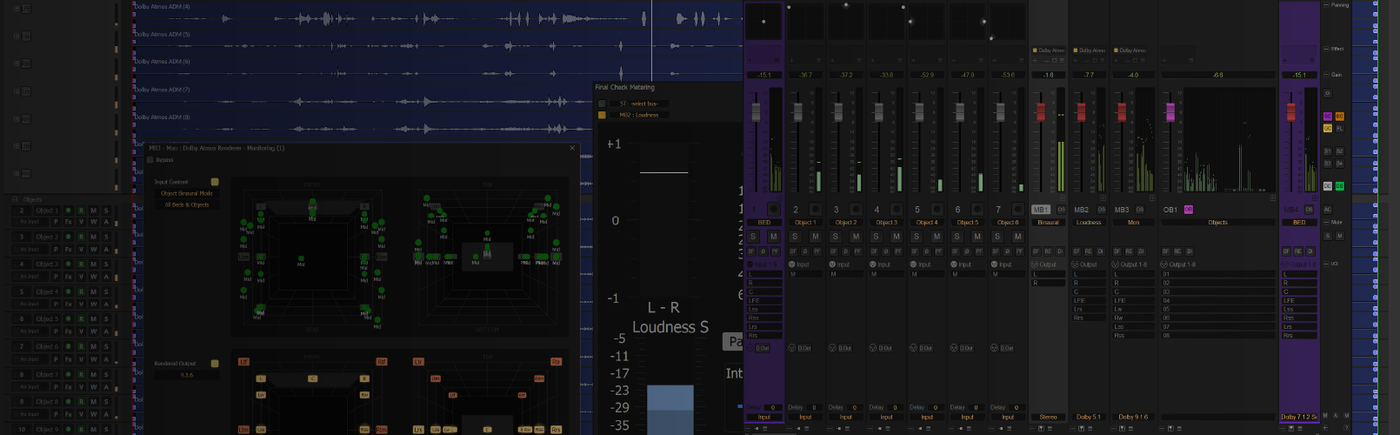Mute the Object 3 mixer channel
The width and height of the screenshot is (1400, 435).
tap(896, 237)
